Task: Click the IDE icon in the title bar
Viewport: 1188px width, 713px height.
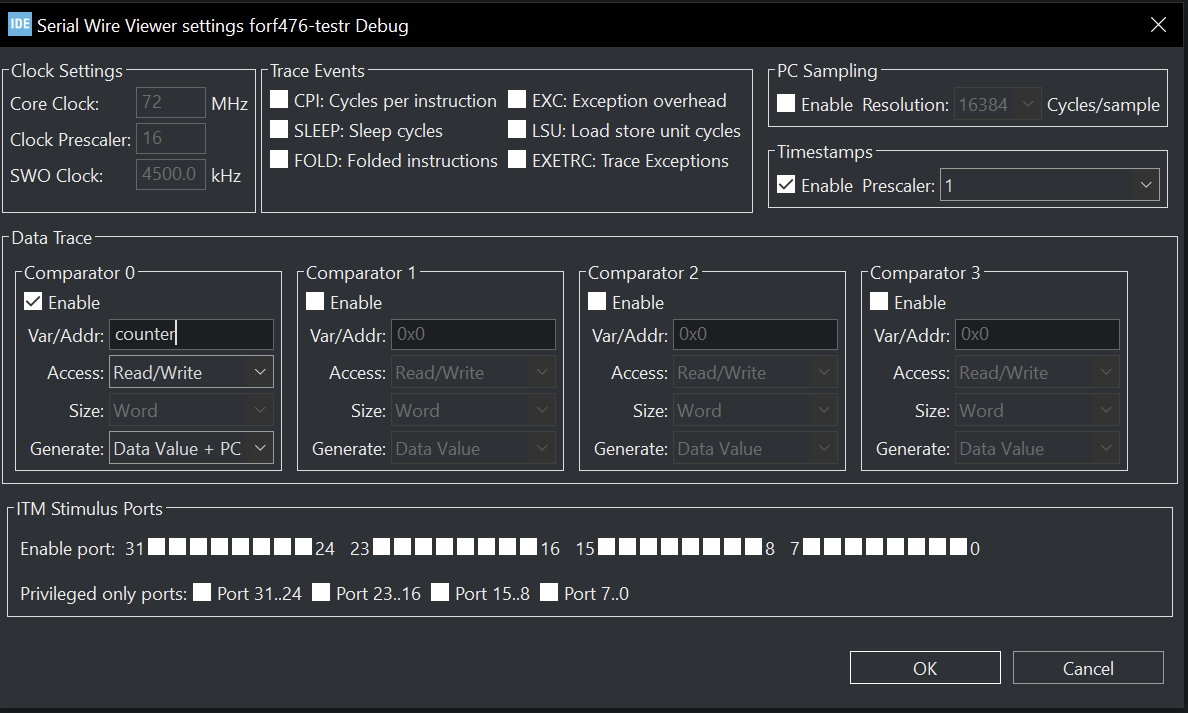Action: click(20, 24)
